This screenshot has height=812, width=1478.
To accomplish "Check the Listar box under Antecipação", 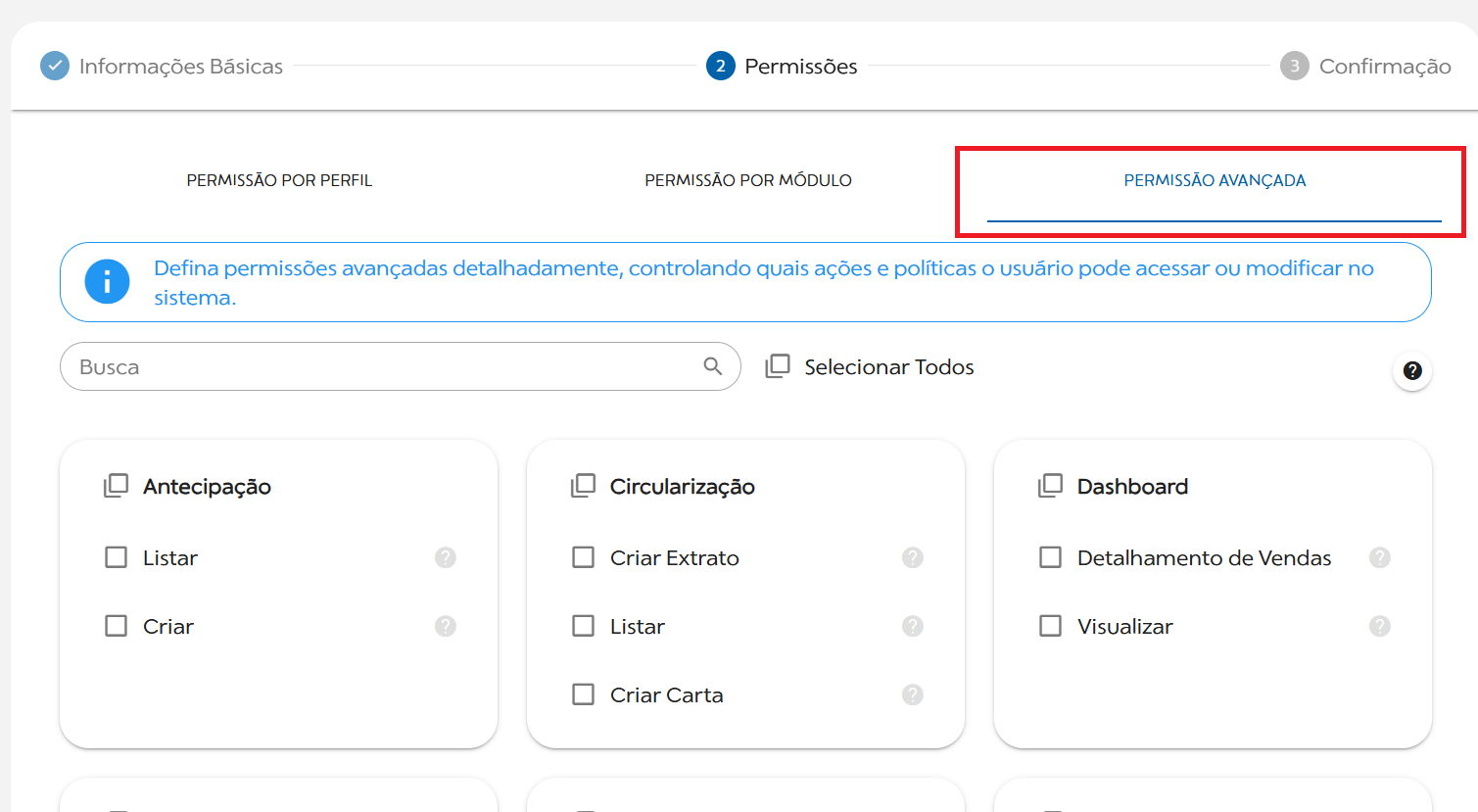I will pyautogui.click(x=117, y=557).
